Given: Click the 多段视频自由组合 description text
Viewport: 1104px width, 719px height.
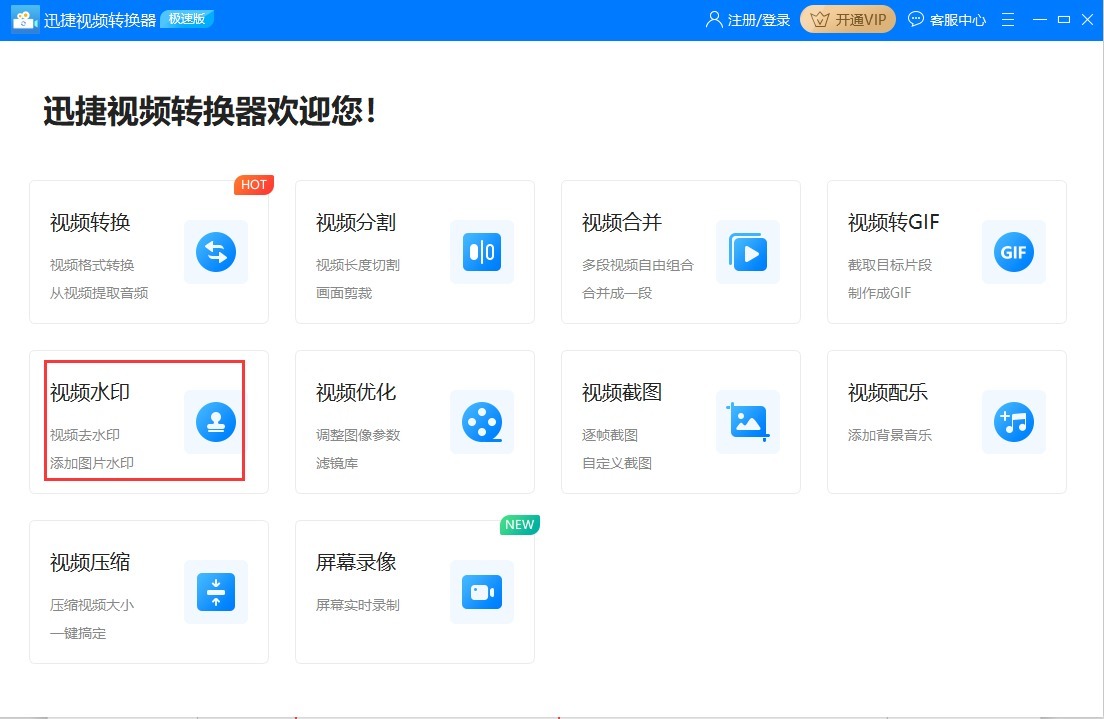Looking at the screenshot, I should pyautogui.click(x=638, y=265).
